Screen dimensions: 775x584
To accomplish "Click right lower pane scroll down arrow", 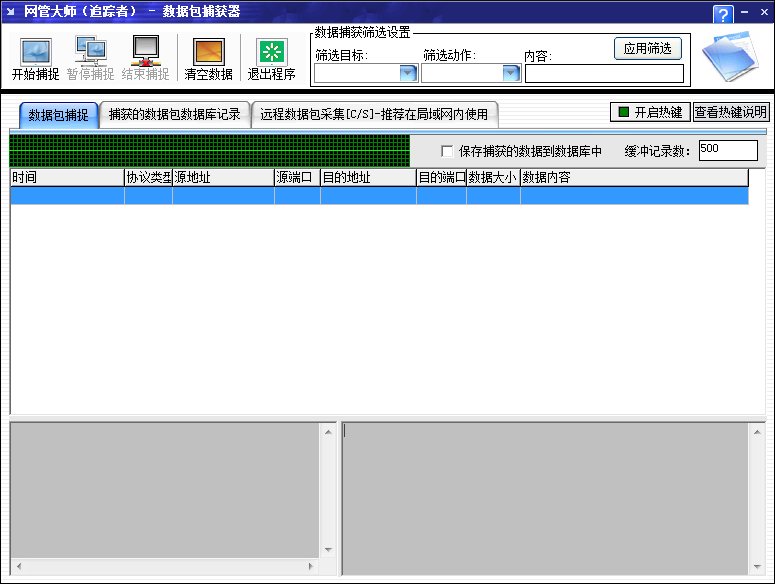I will pos(757,566).
